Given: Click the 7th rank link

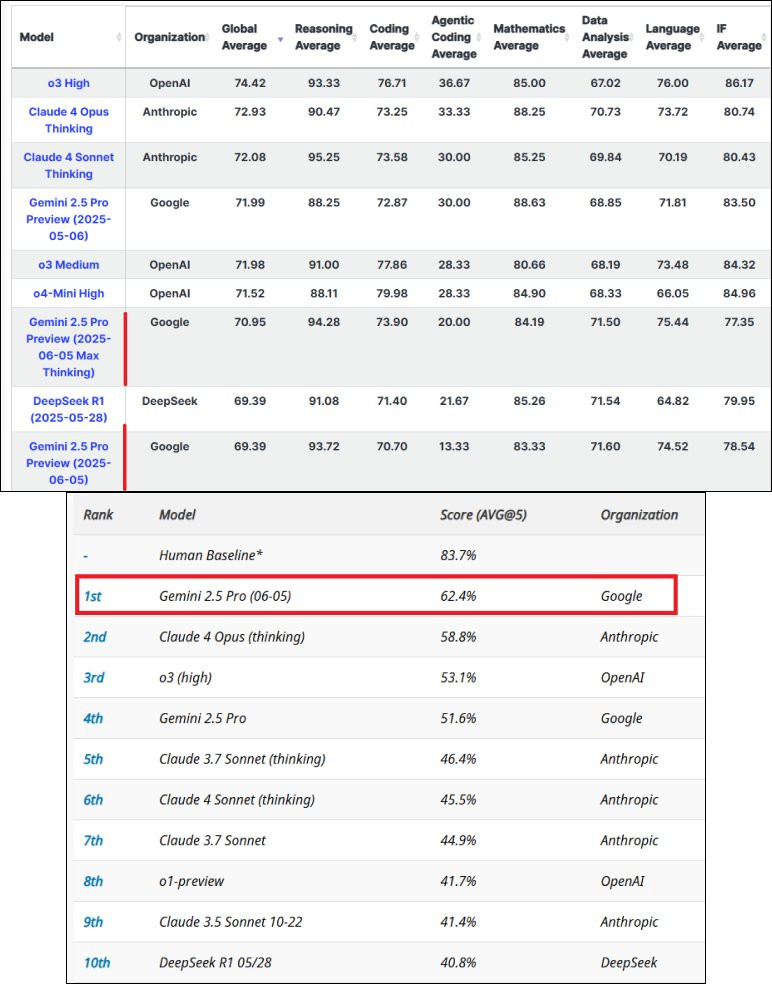Looking at the screenshot, I should coord(93,841).
